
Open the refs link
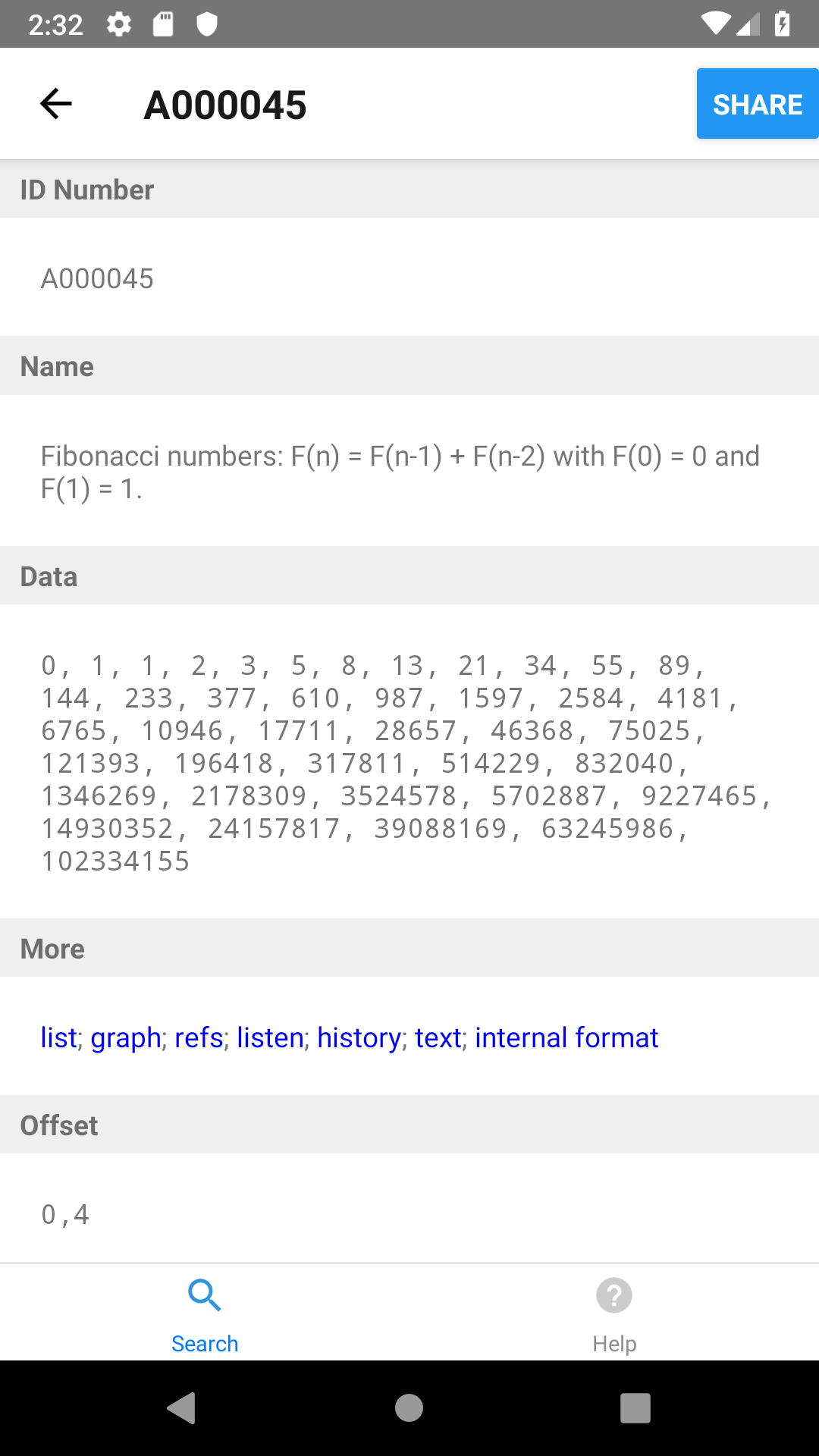[x=199, y=1037]
